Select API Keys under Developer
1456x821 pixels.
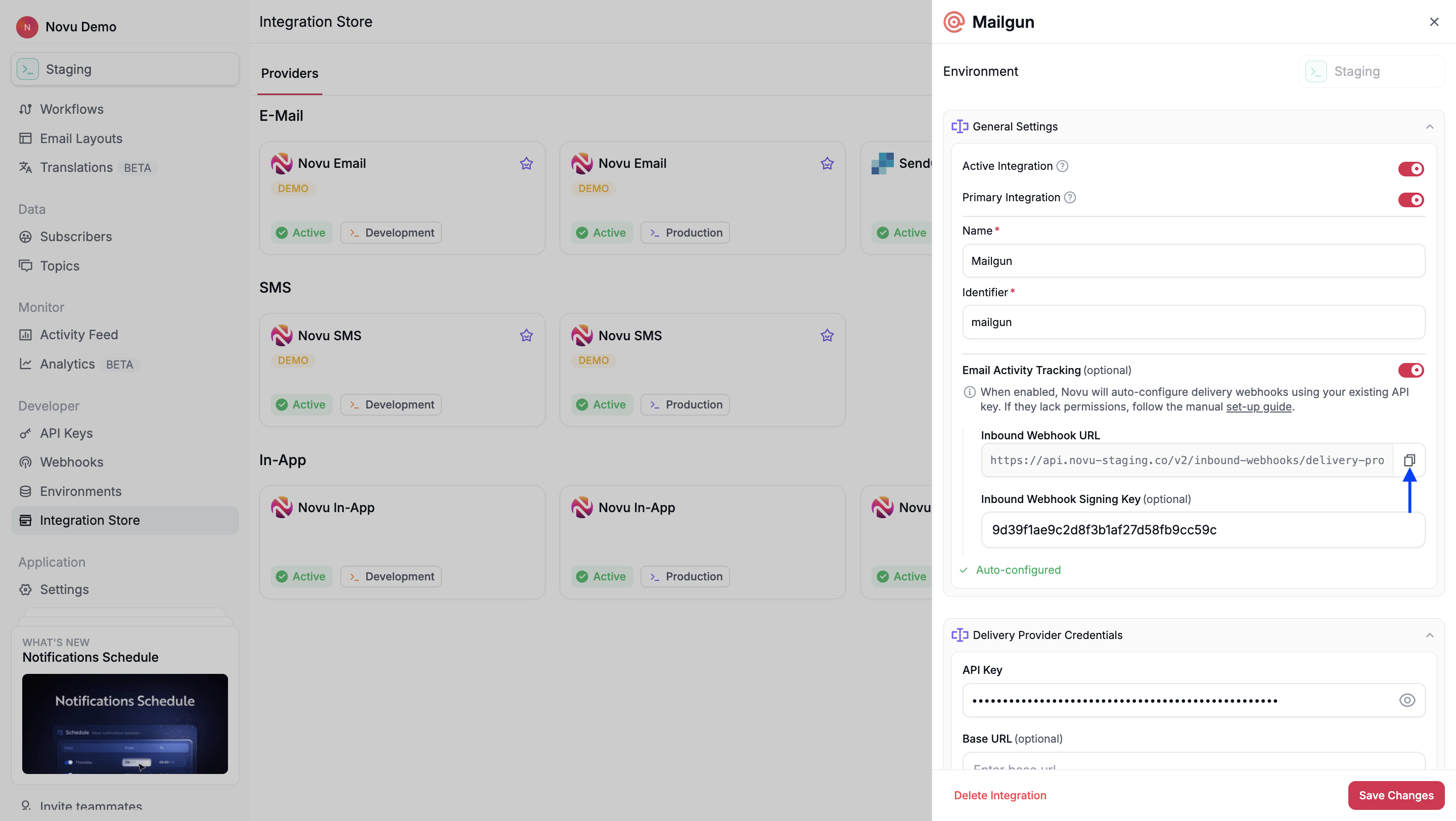66,433
